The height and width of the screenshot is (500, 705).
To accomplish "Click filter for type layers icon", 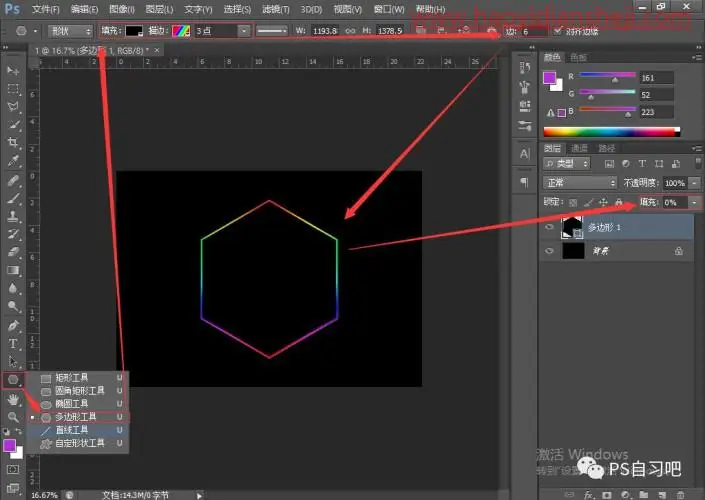I will (x=642, y=164).
